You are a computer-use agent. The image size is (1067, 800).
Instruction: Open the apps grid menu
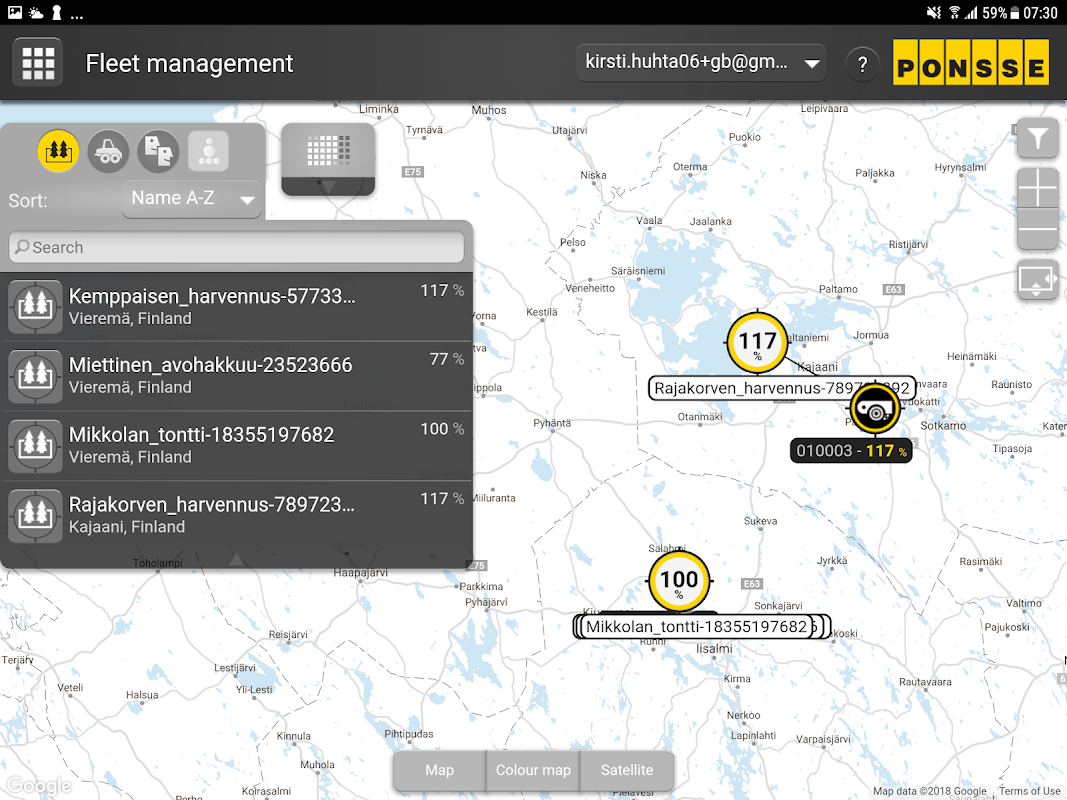(x=38, y=63)
